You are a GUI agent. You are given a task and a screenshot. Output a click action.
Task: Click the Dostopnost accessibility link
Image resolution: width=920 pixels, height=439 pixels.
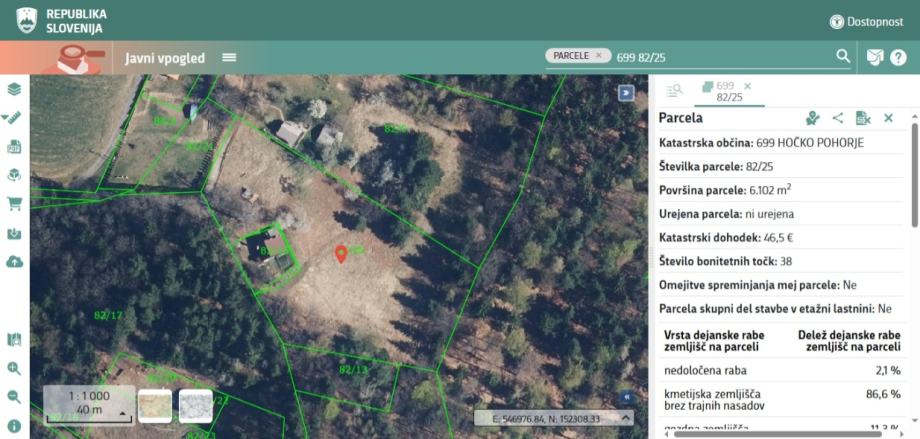pyautogui.click(x=866, y=21)
